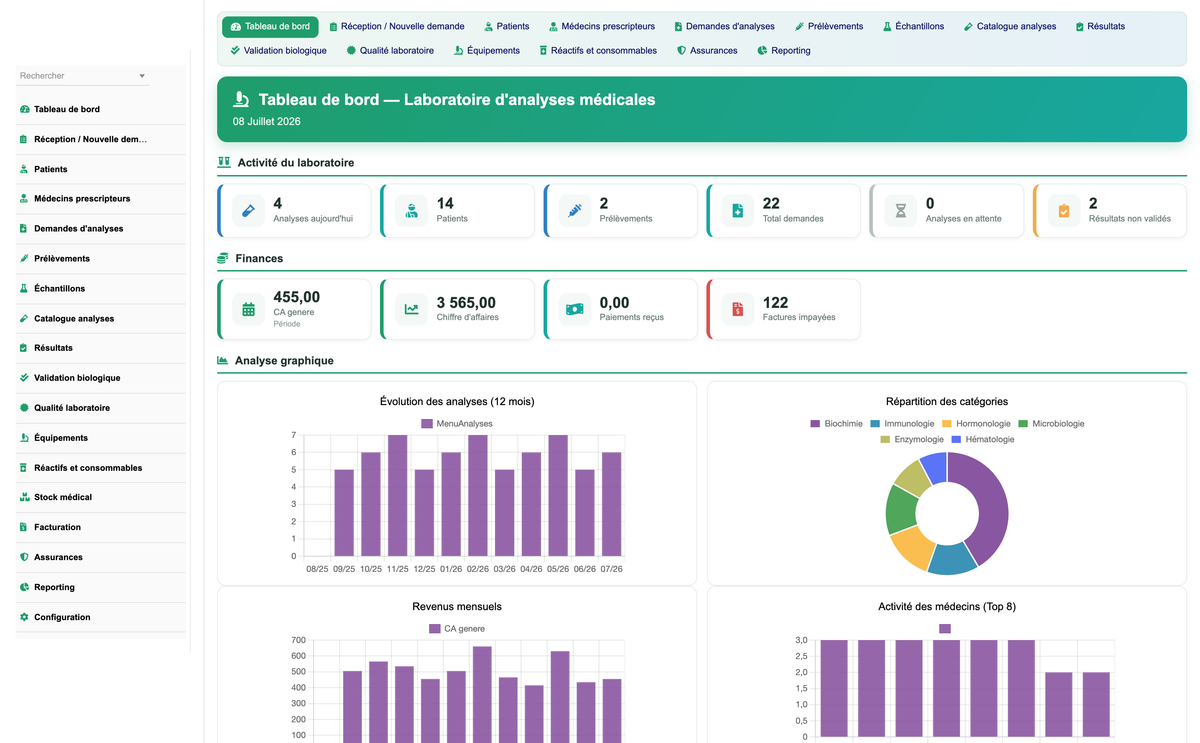The height and width of the screenshot is (743, 1200).
Task: Open Assurances in the sidebar
Action: pos(101,557)
